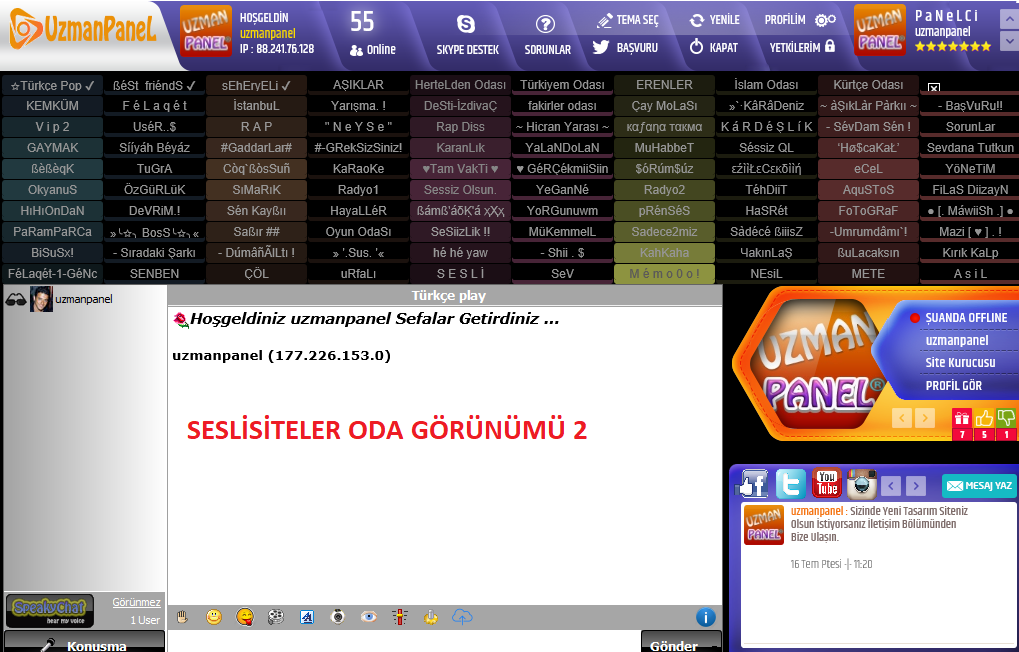Toggle the Görünmez invisible mode link
1019x652 pixels.
[x=136, y=602]
